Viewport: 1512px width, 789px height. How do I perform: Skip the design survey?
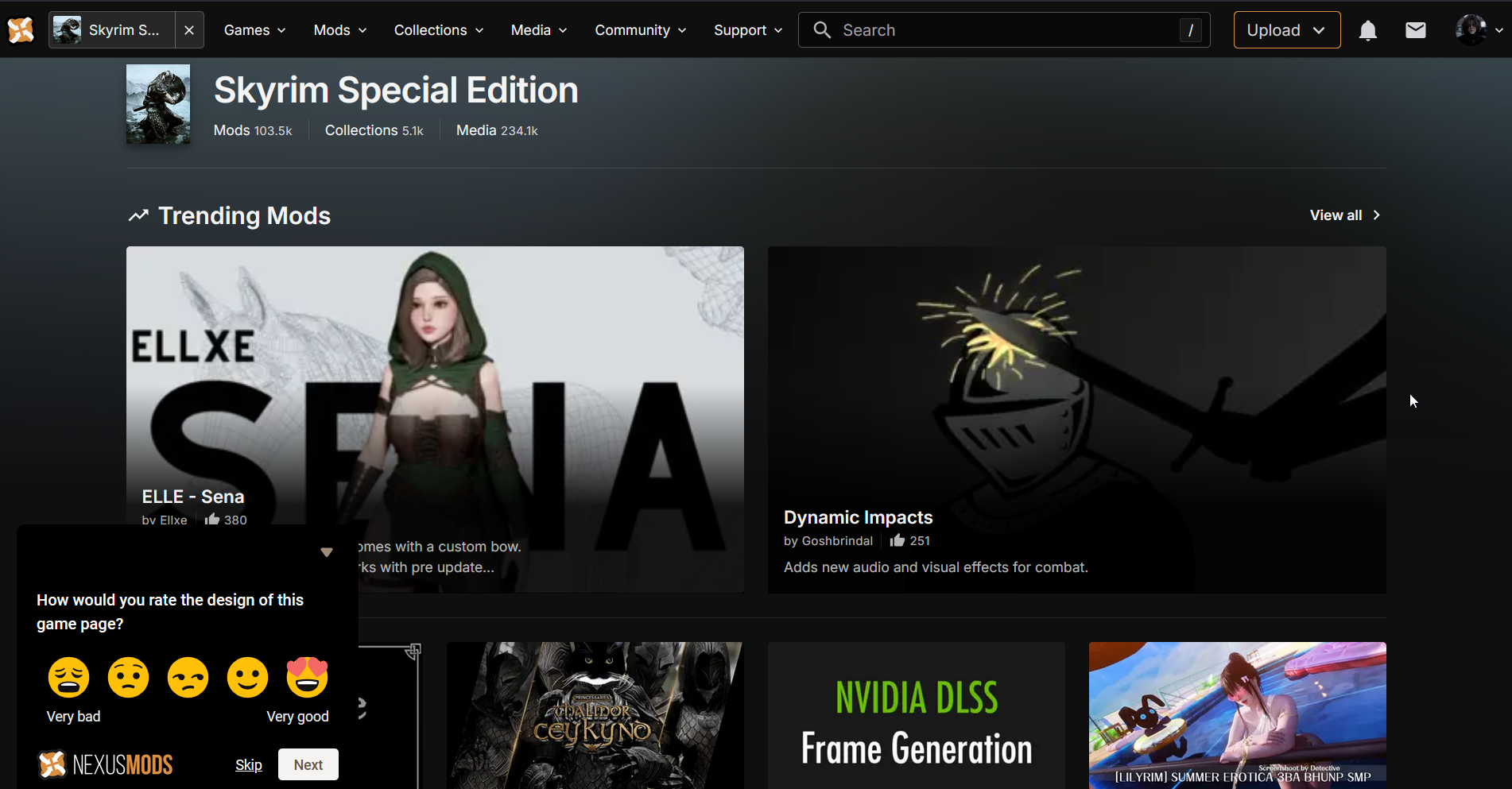[x=249, y=765]
